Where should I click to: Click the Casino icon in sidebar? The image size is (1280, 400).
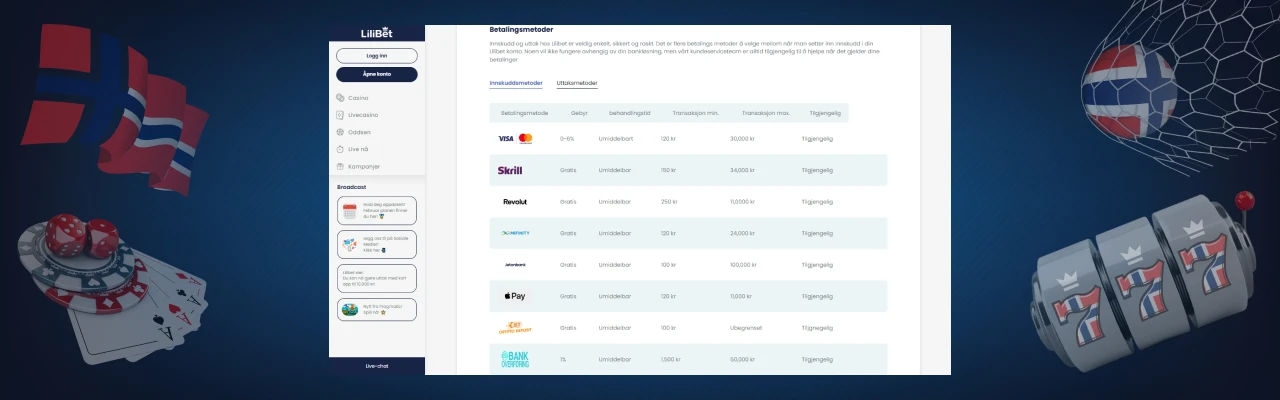(x=341, y=98)
